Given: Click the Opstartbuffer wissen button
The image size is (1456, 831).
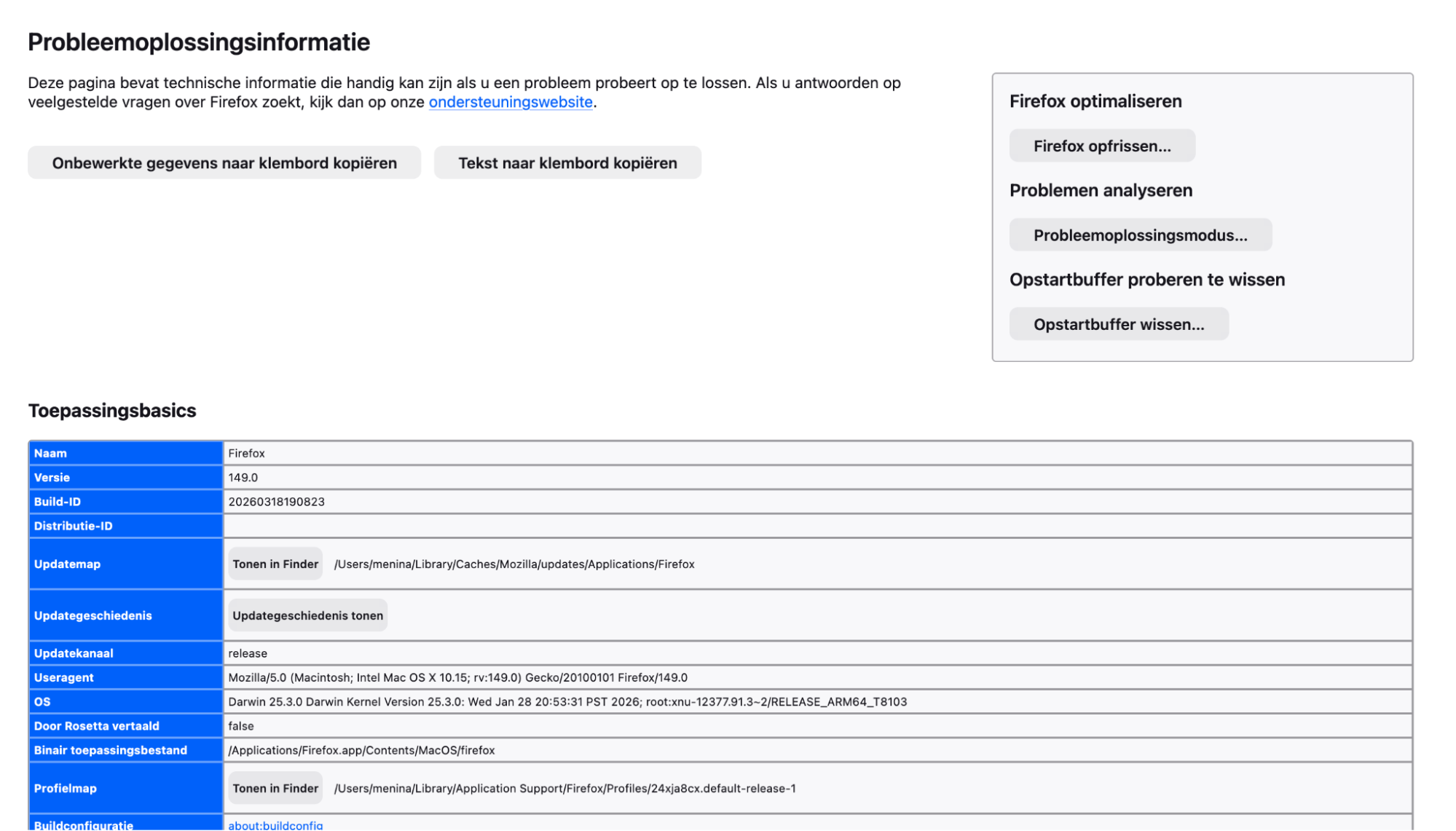Looking at the screenshot, I should pos(1118,323).
